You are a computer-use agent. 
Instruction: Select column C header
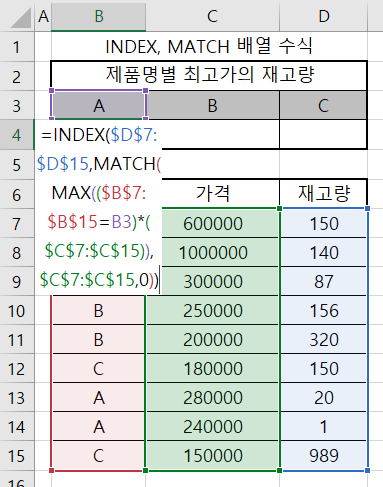point(212,16)
